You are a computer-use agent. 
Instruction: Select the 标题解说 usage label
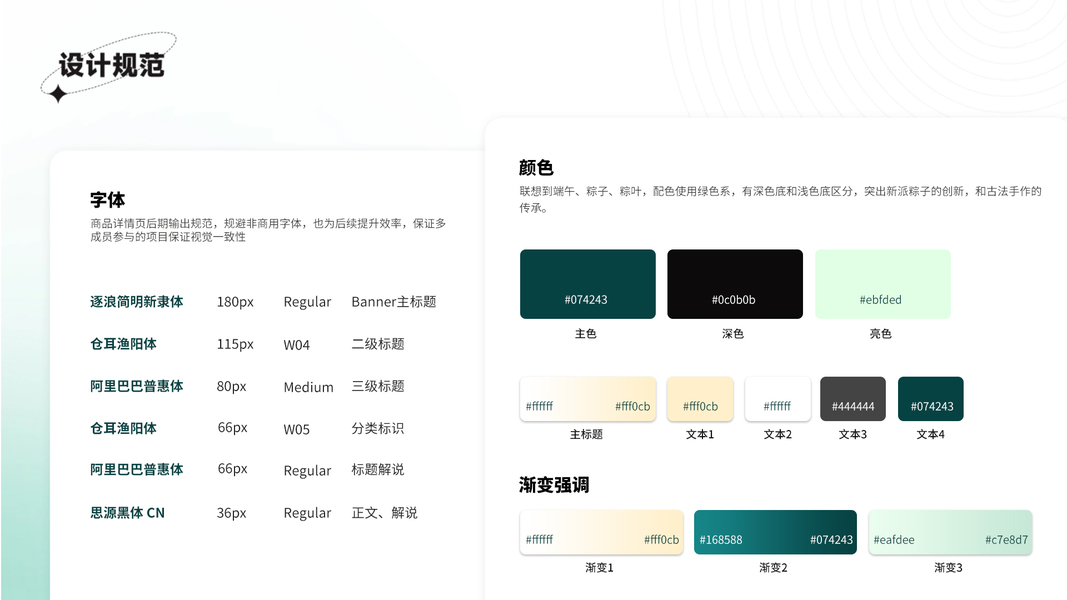tap(378, 469)
